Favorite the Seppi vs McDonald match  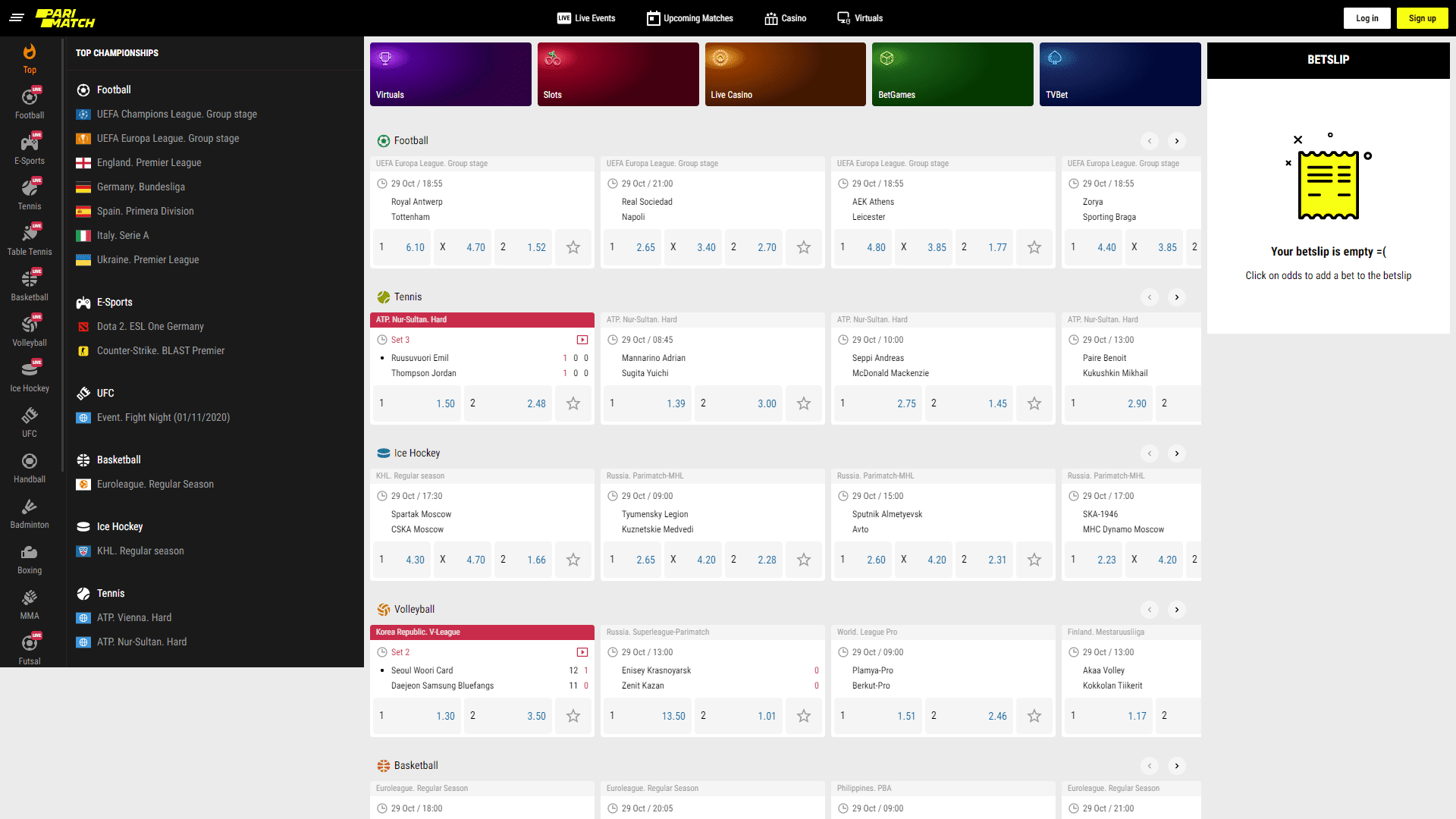coord(1034,403)
